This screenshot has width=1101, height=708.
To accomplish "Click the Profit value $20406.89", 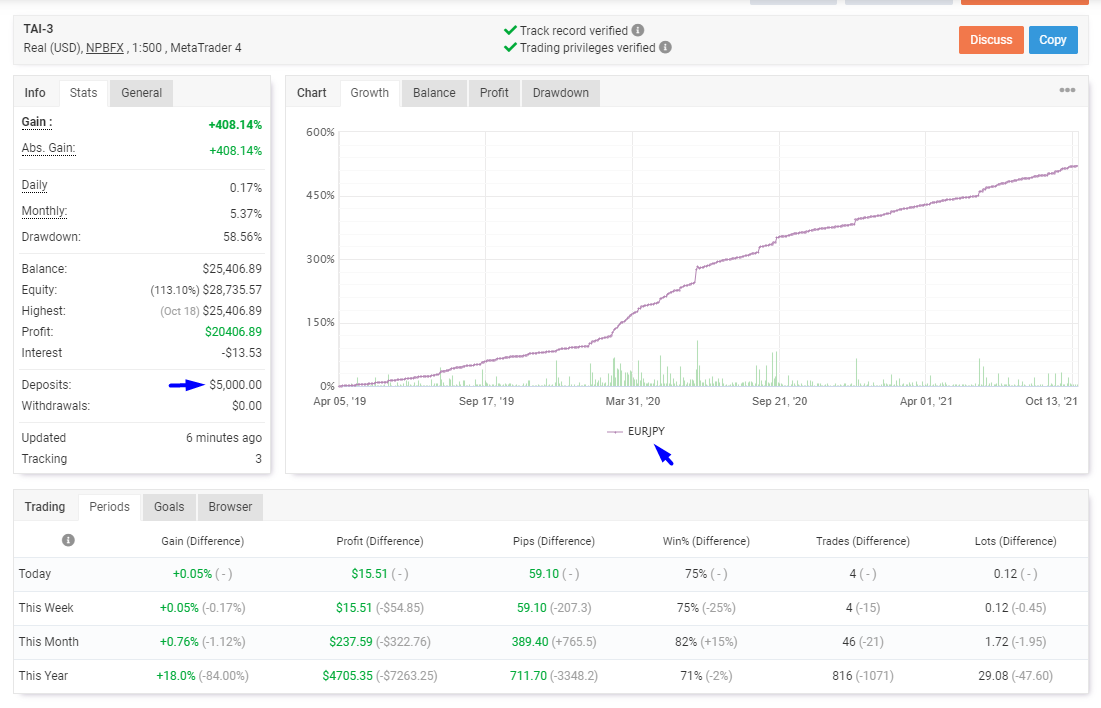I will (233, 332).
